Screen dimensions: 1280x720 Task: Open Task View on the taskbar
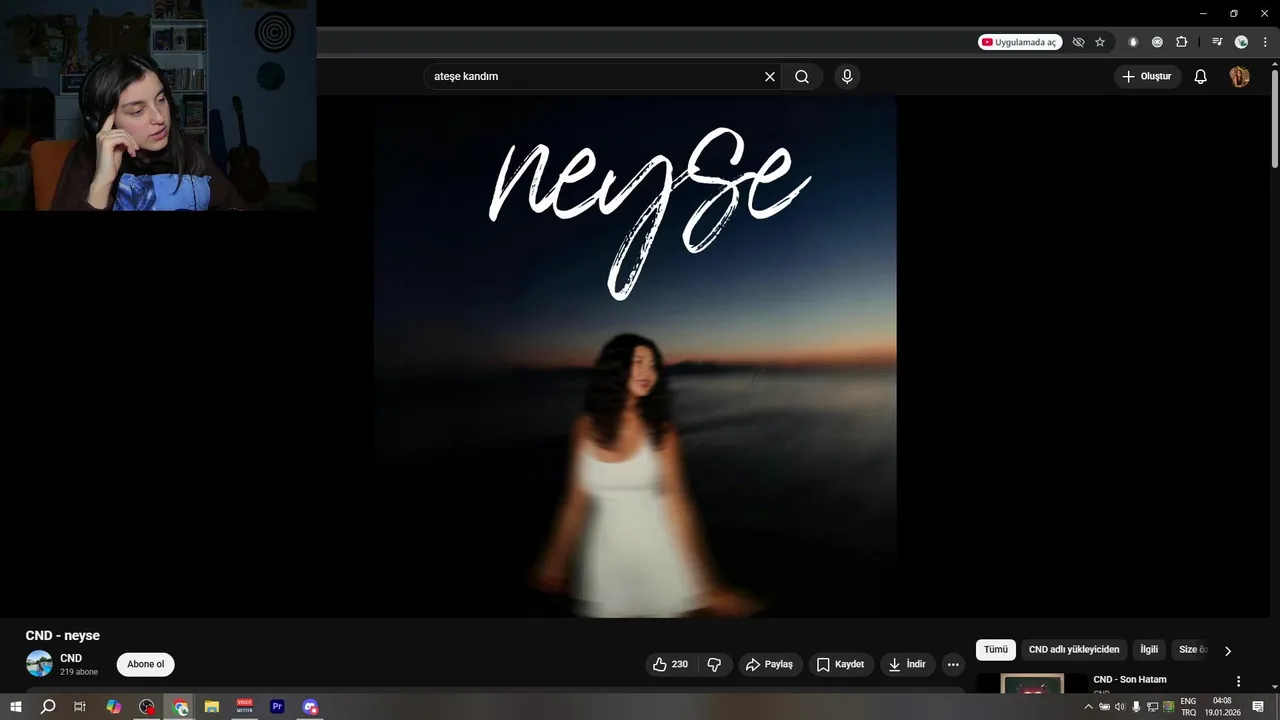(80, 707)
